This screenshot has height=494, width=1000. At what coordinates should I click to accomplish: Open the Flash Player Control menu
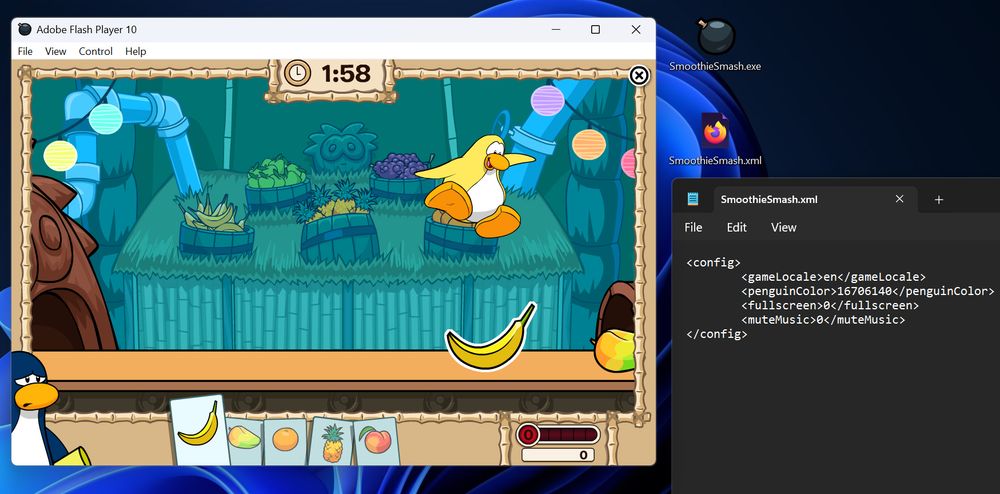pyautogui.click(x=96, y=52)
